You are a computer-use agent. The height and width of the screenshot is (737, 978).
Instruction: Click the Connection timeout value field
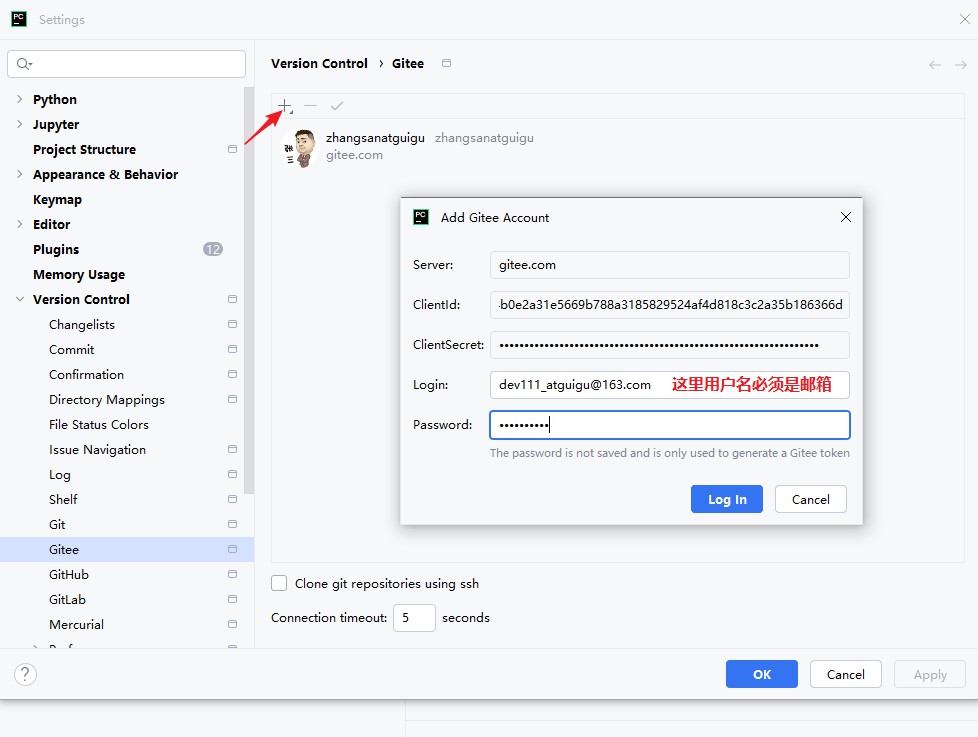point(414,618)
